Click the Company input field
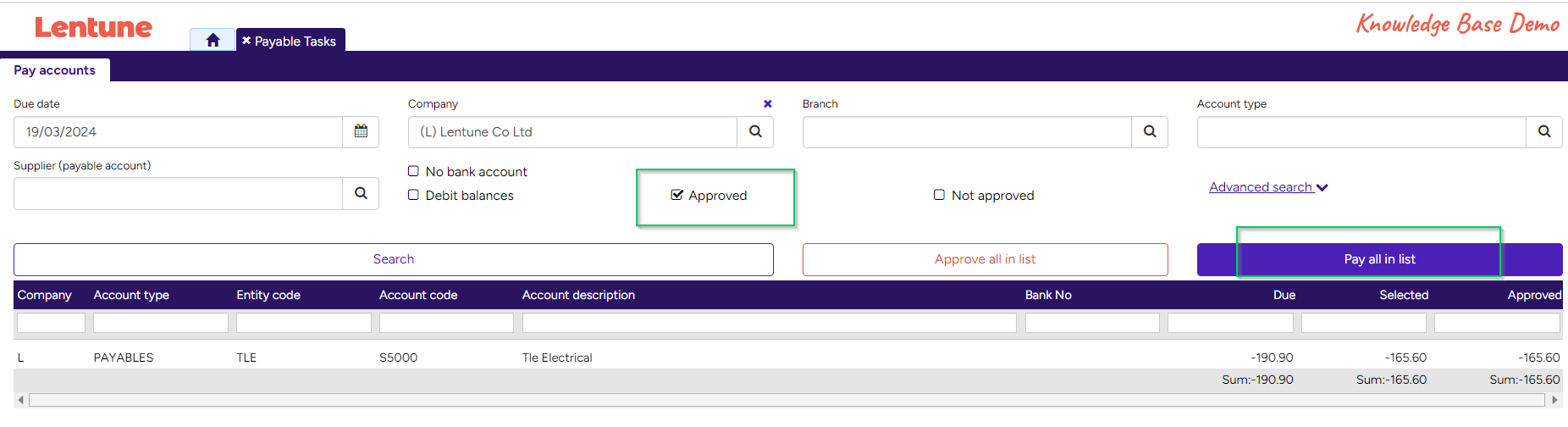The width and height of the screenshot is (1568, 427). point(573,131)
